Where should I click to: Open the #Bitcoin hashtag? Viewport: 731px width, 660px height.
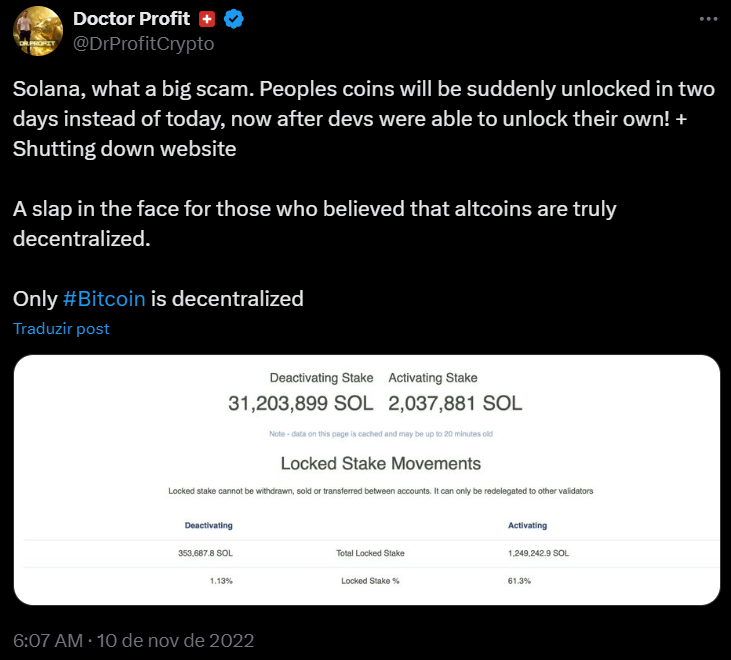click(104, 299)
